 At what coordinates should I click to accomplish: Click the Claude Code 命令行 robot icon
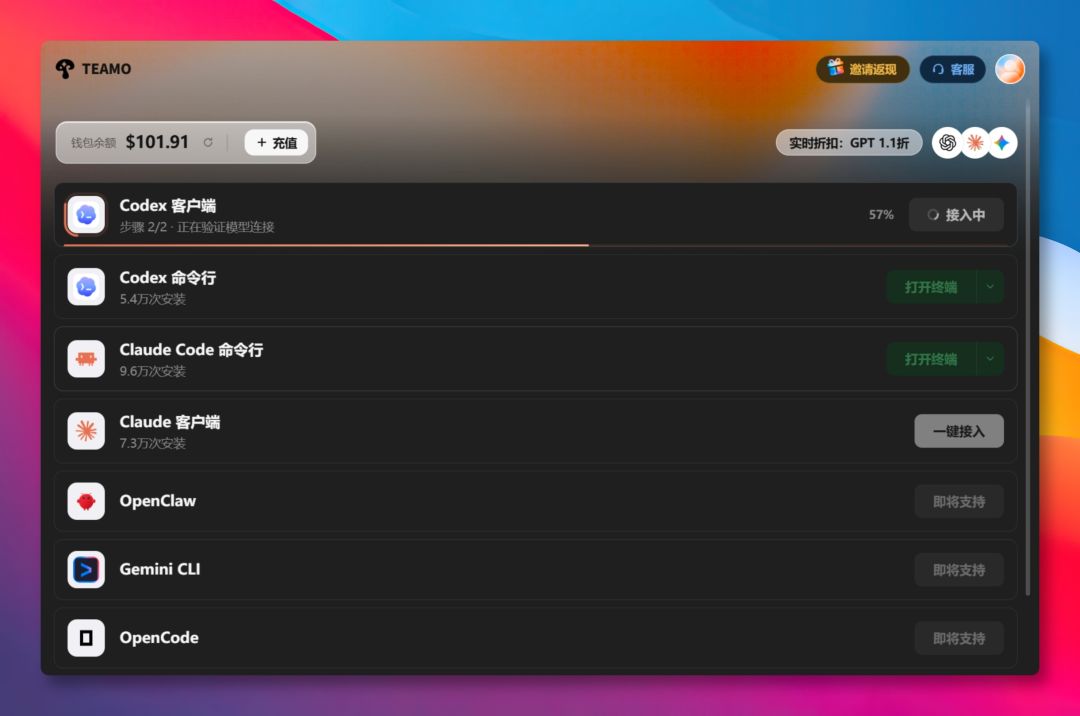pyautogui.click(x=86, y=359)
